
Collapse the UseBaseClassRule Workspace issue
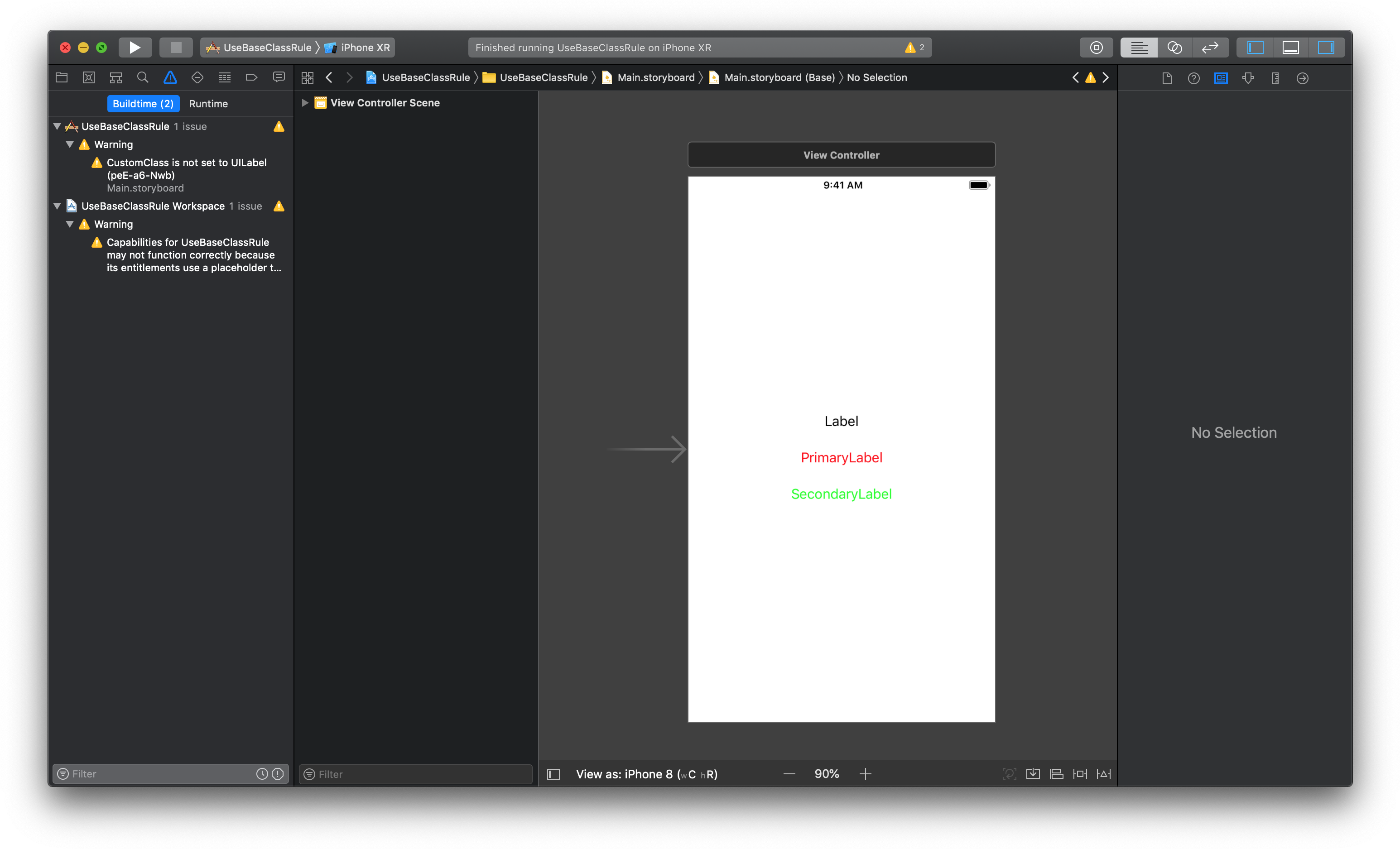[58, 205]
